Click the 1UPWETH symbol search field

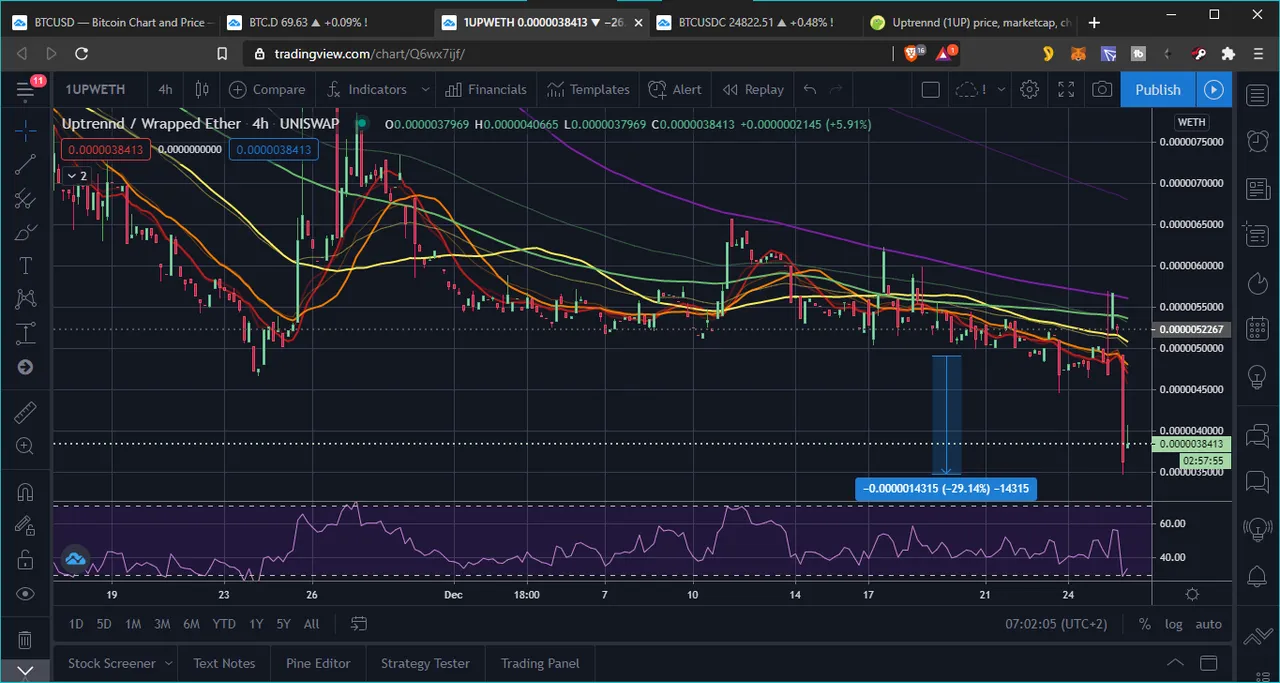point(95,90)
